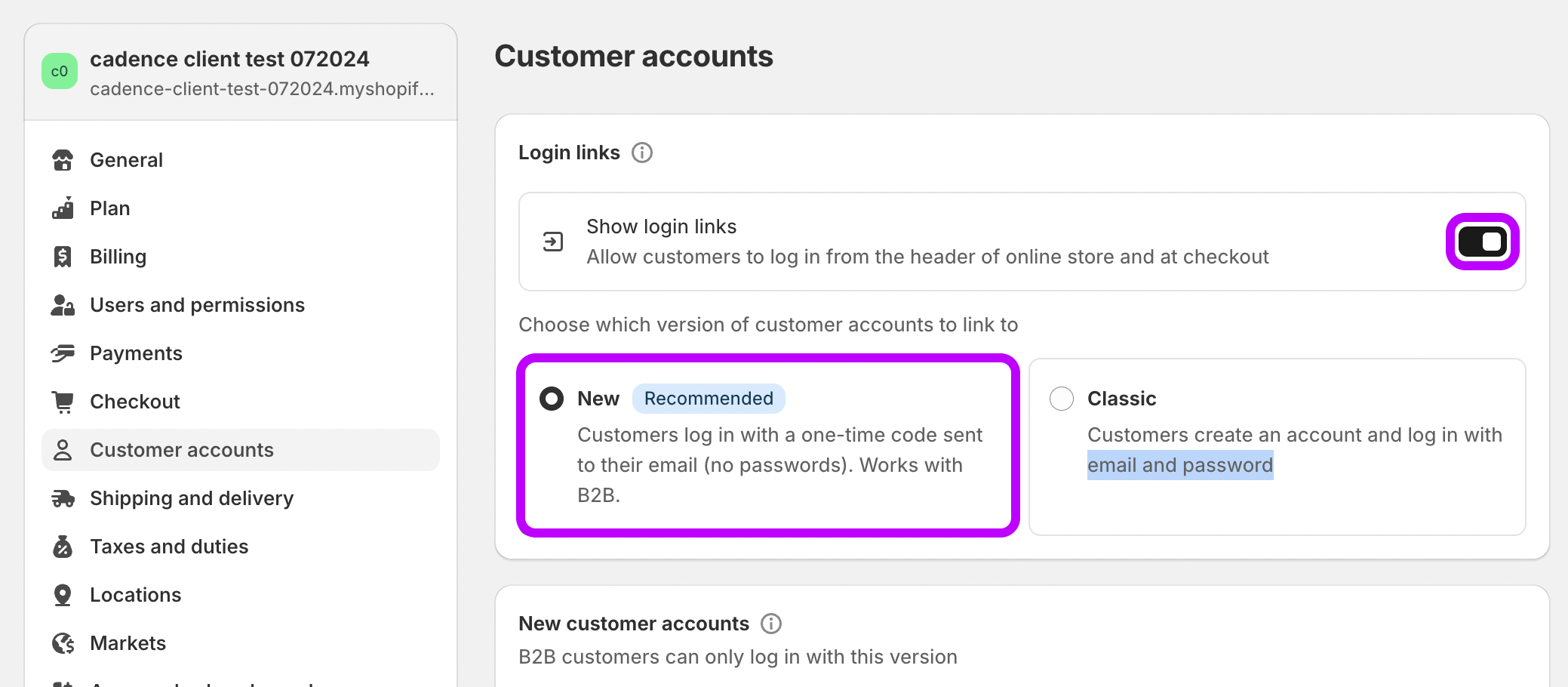Screen dimensions: 1568x687
Task: Open Users and permissions
Action: click(x=241, y=305)
